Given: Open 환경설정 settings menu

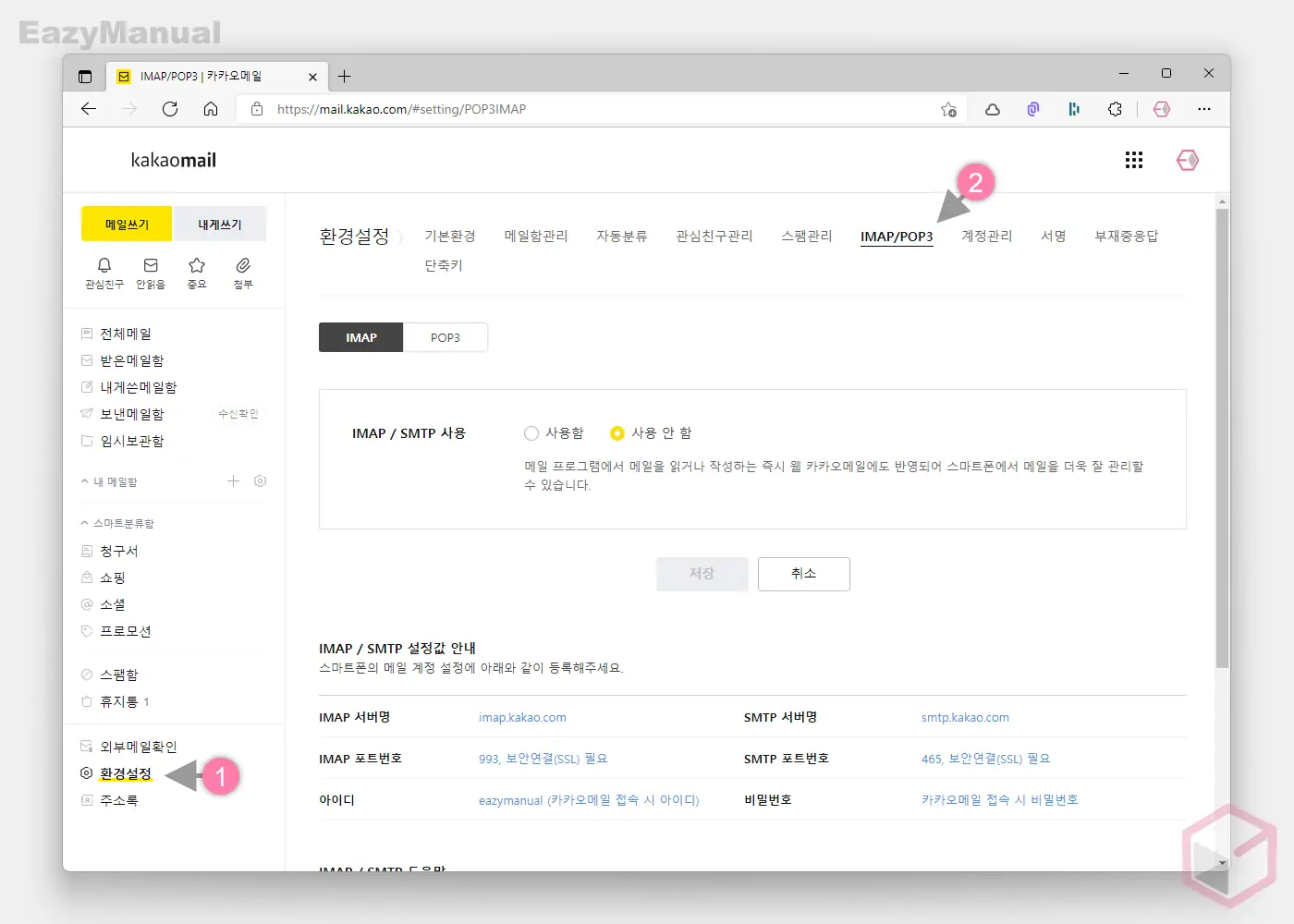Looking at the screenshot, I should click(126, 773).
